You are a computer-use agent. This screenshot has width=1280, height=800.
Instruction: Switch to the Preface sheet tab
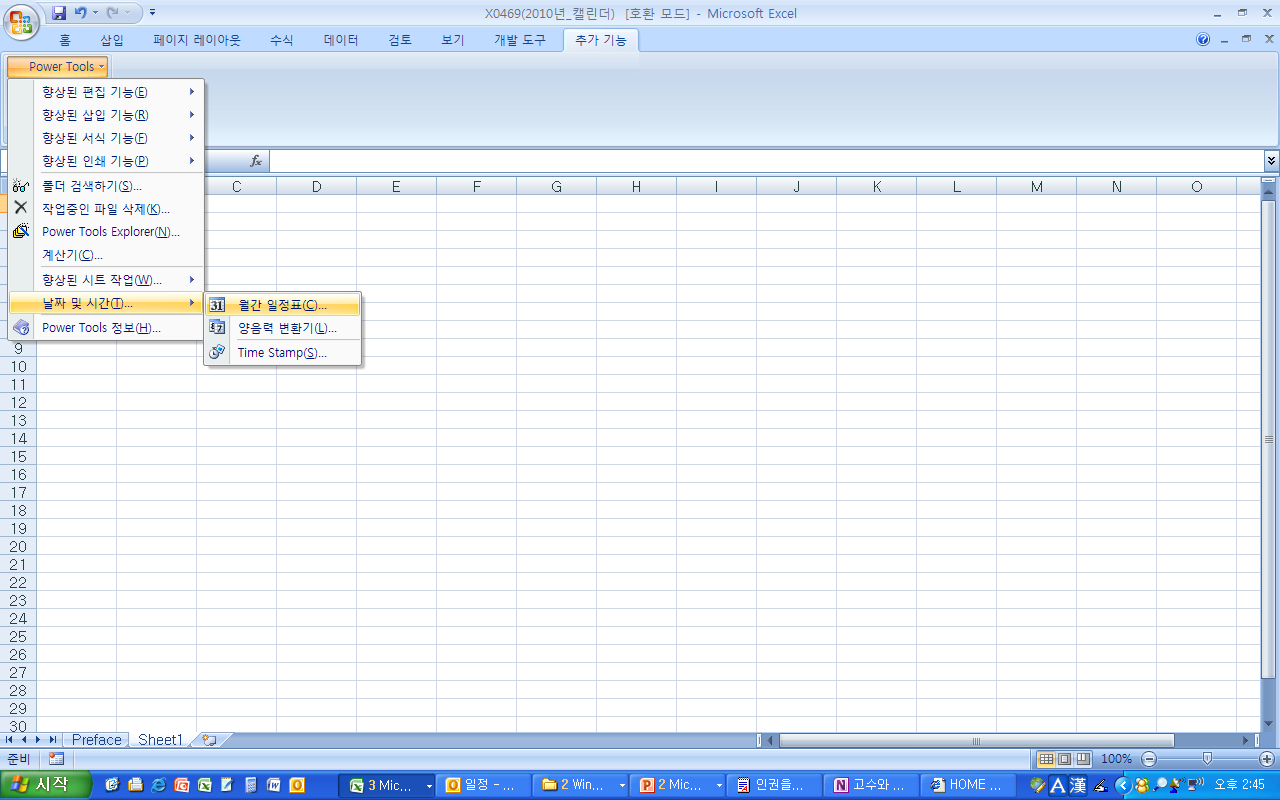pyautogui.click(x=96, y=740)
